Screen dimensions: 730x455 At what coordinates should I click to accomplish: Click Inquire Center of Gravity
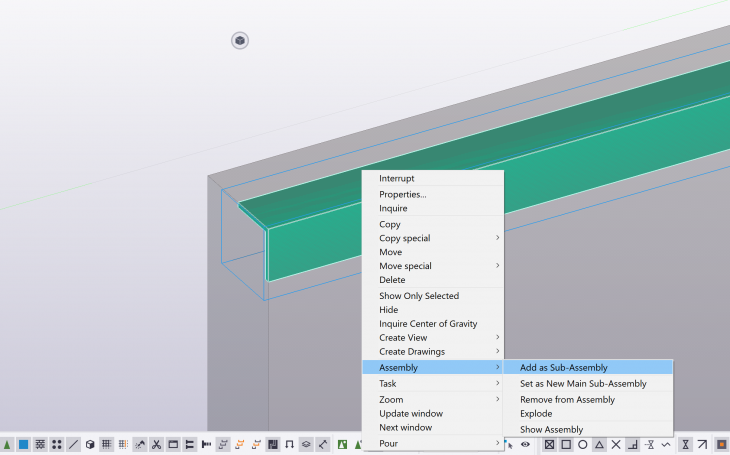click(x=428, y=324)
